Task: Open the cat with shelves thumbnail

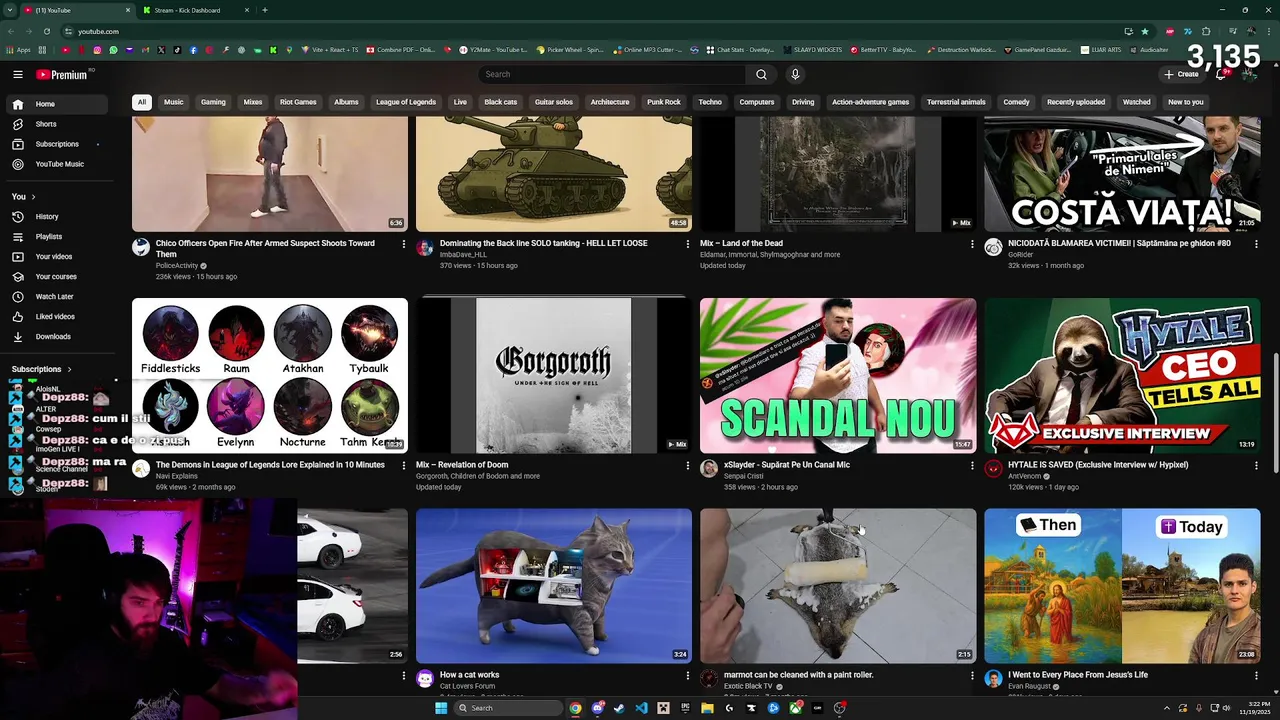Action: click(554, 586)
